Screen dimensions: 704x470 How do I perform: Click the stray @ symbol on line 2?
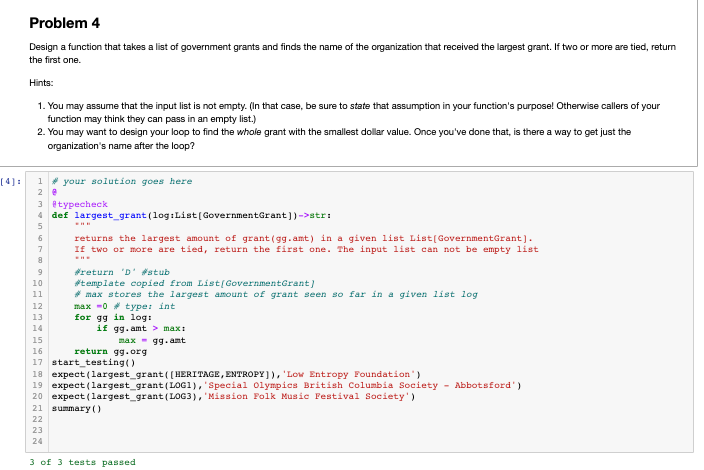pyautogui.click(x=54, y=193)
